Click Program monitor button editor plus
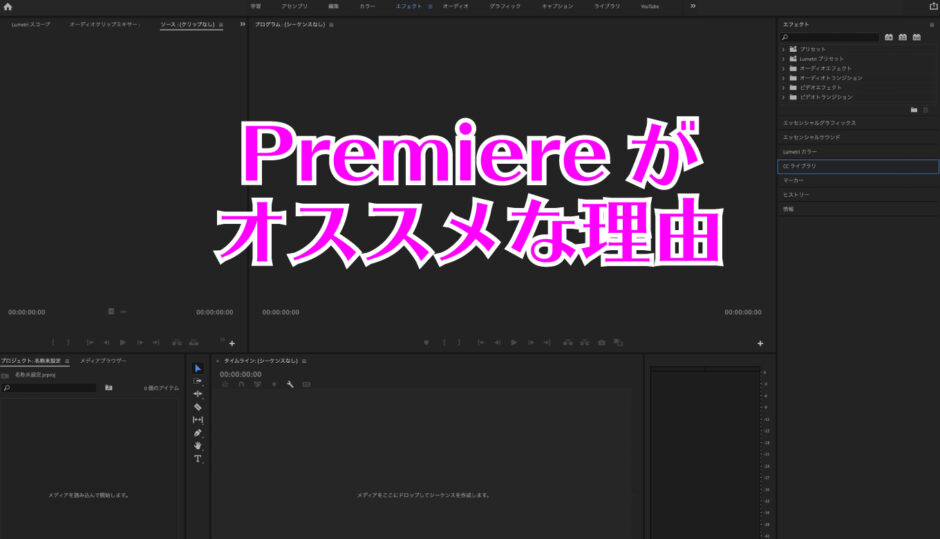 coord(760,344)
